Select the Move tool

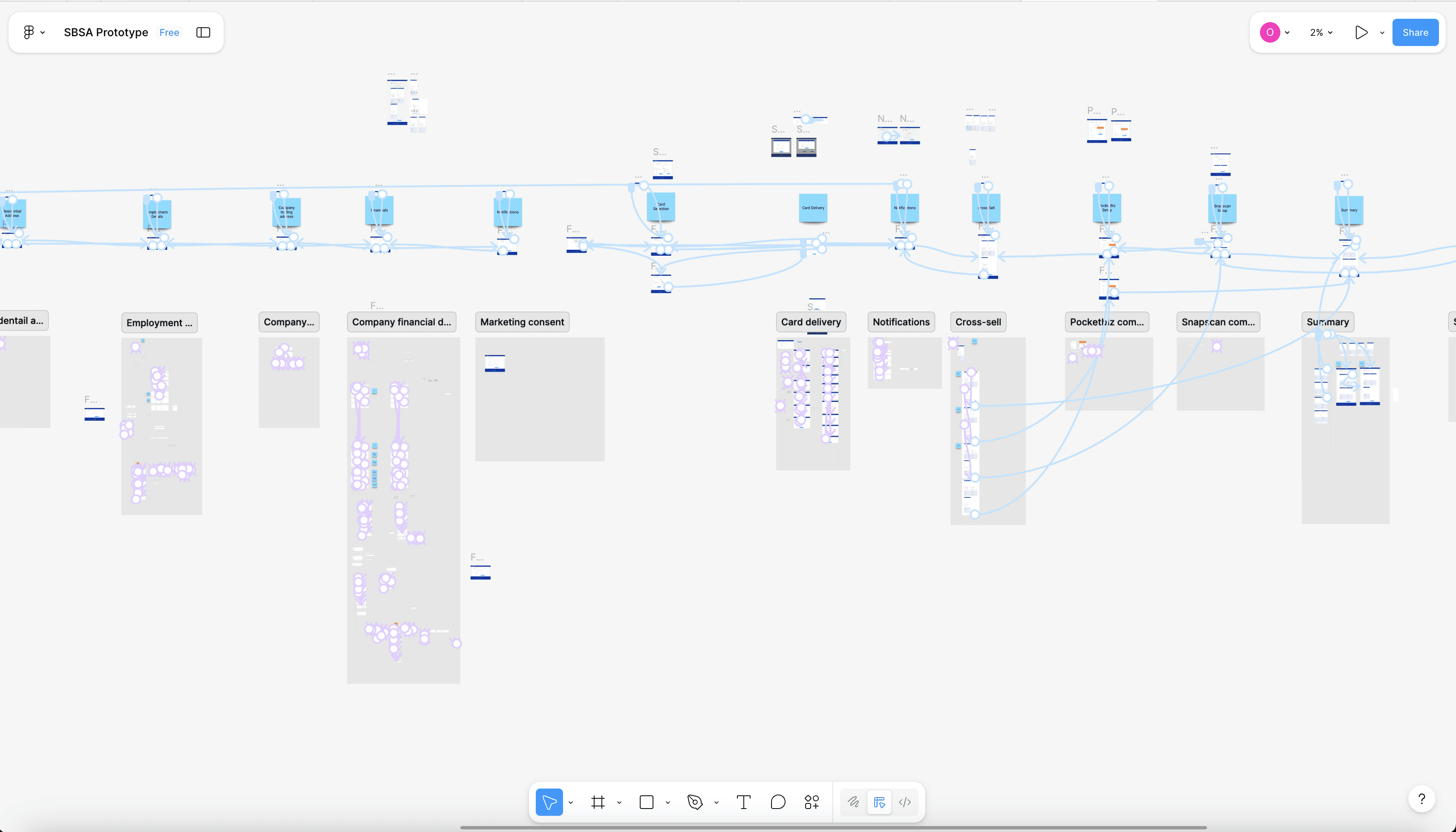coord(549,802)
